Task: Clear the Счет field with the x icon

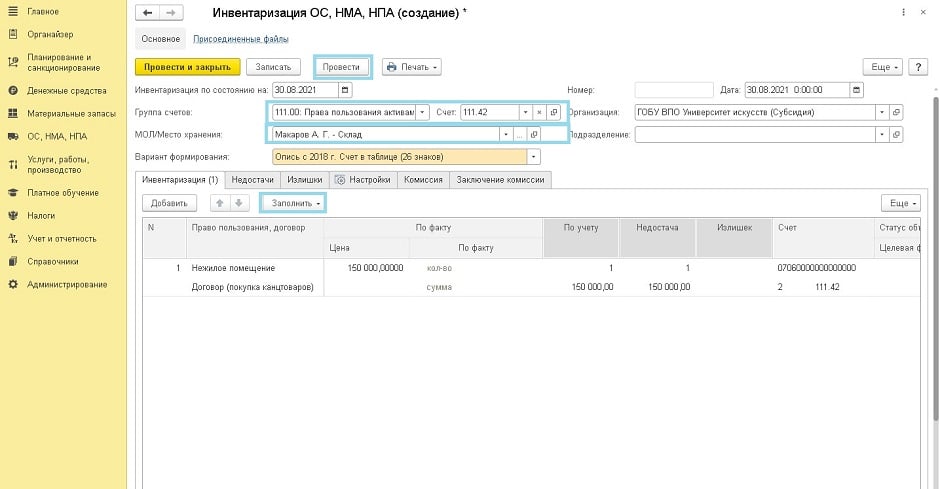Action: point(538,112)
